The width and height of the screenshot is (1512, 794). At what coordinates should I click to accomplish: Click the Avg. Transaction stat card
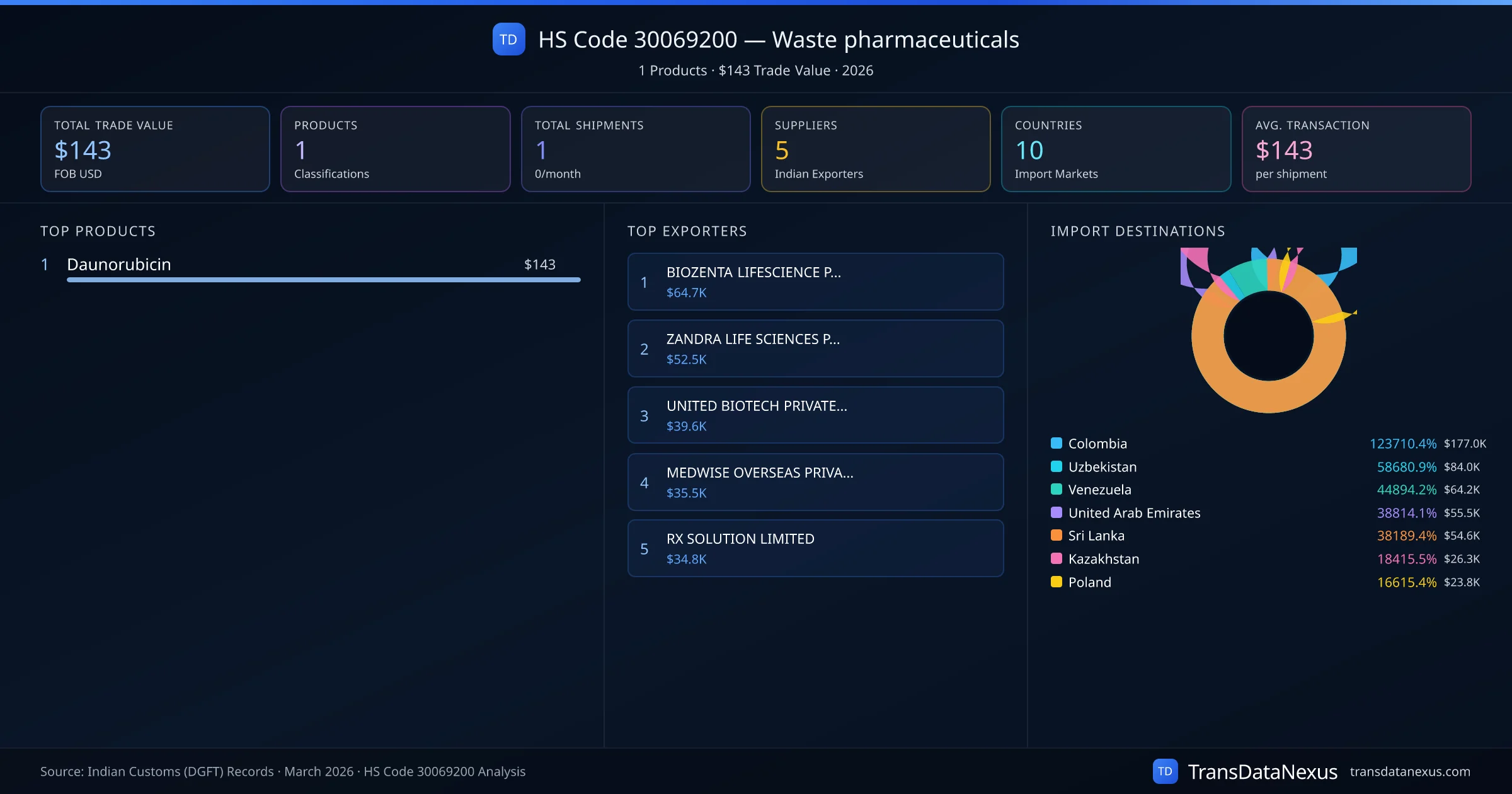pyautogui.click(x=1357, y=149)
